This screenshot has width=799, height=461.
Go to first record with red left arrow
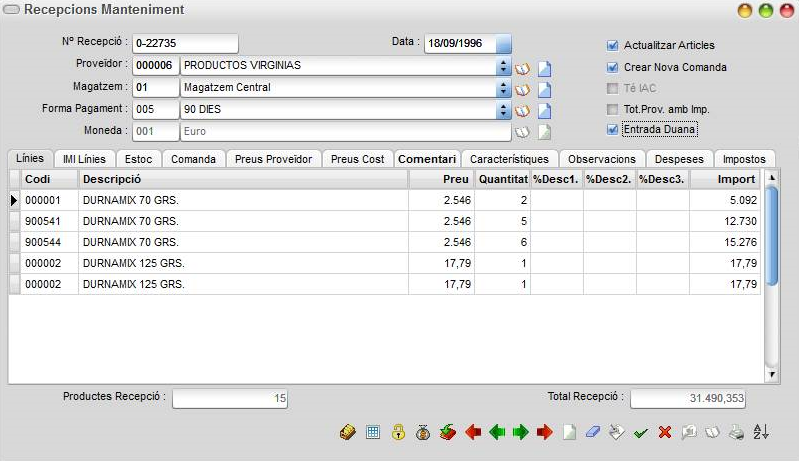(473, 432)
